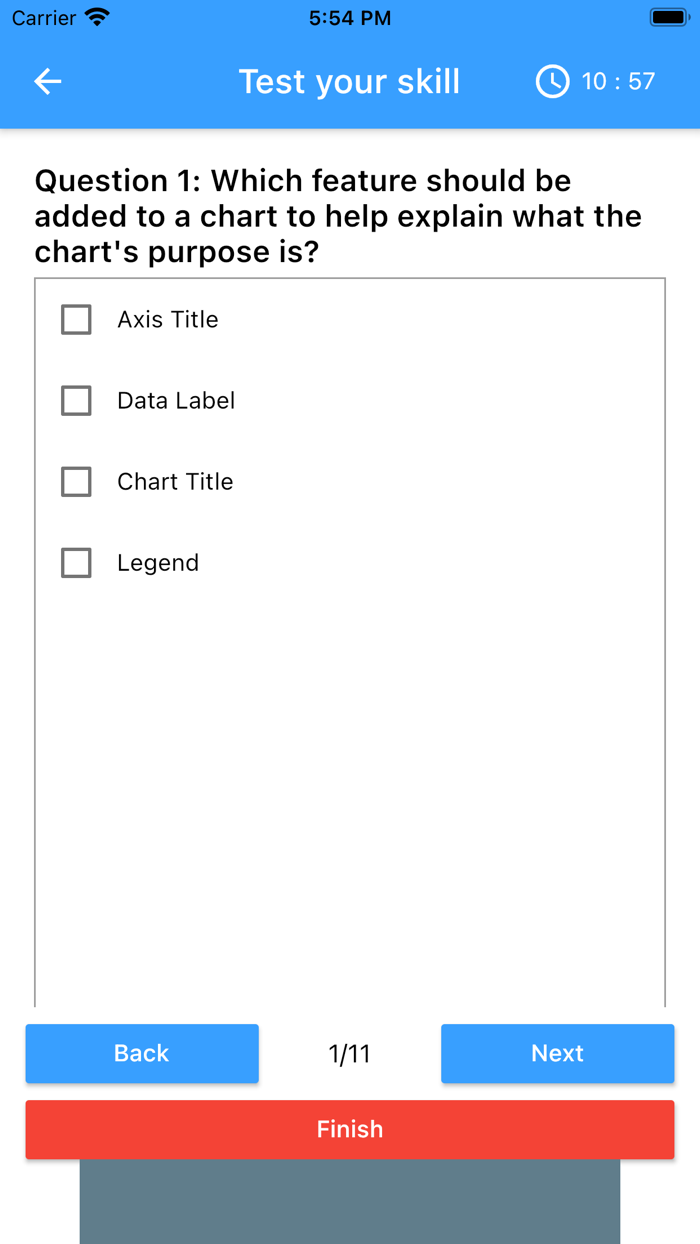The image size is (700, 1244).
Task: Click the clock timer icon
Action: point(551,82)
